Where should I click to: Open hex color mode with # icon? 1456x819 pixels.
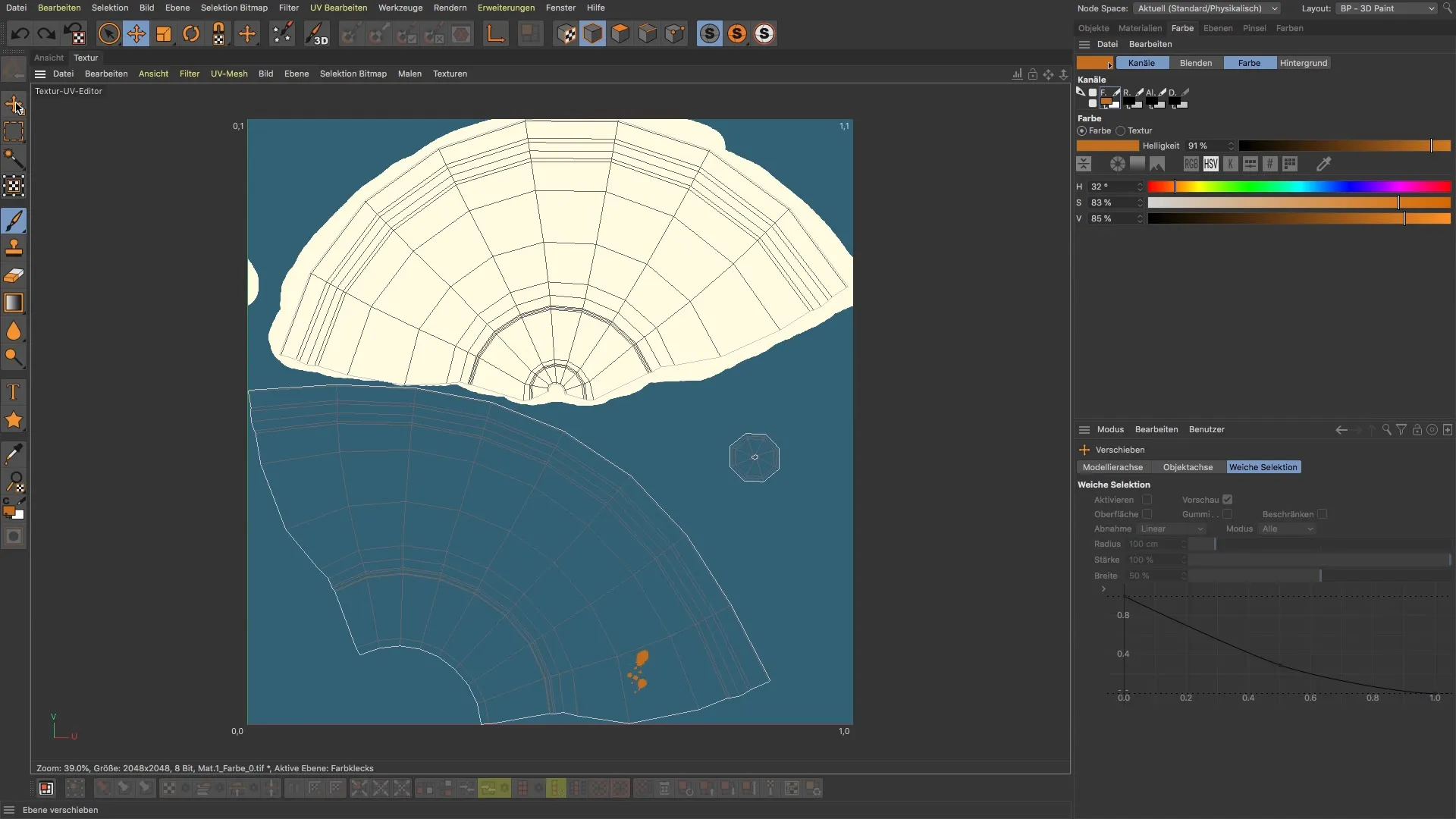point(1270,164)
